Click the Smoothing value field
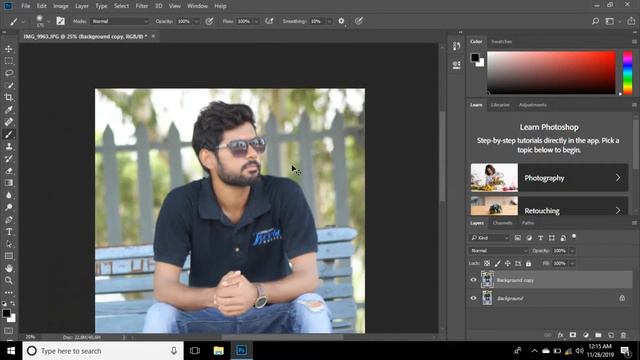The width and height of the screenshot is (640, 360). coord(316,21)
